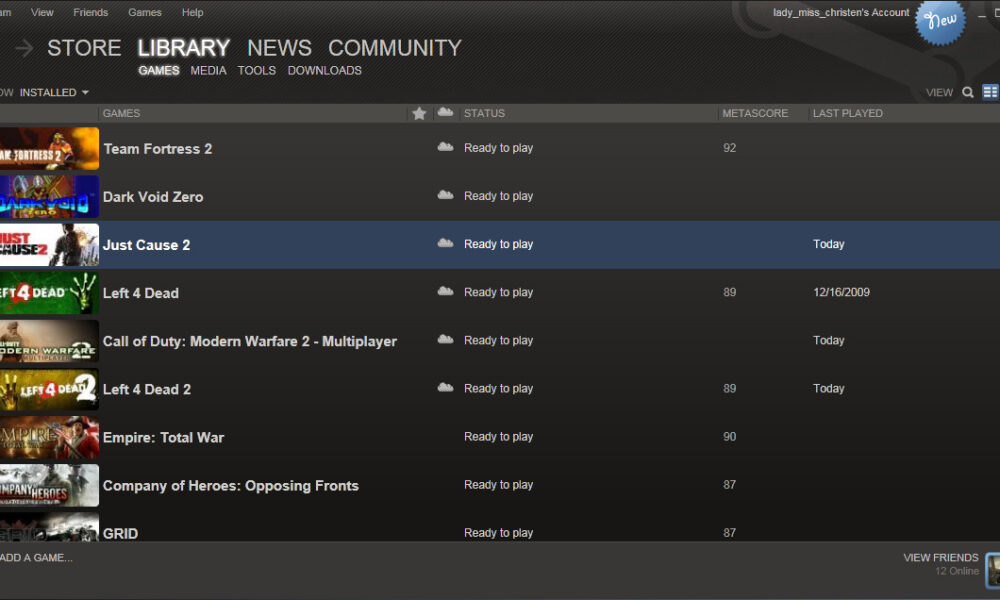This screenshot has width=1000, height=600.
Task: Select the Company of Heroes thumbnail
Action: [49, 485]
